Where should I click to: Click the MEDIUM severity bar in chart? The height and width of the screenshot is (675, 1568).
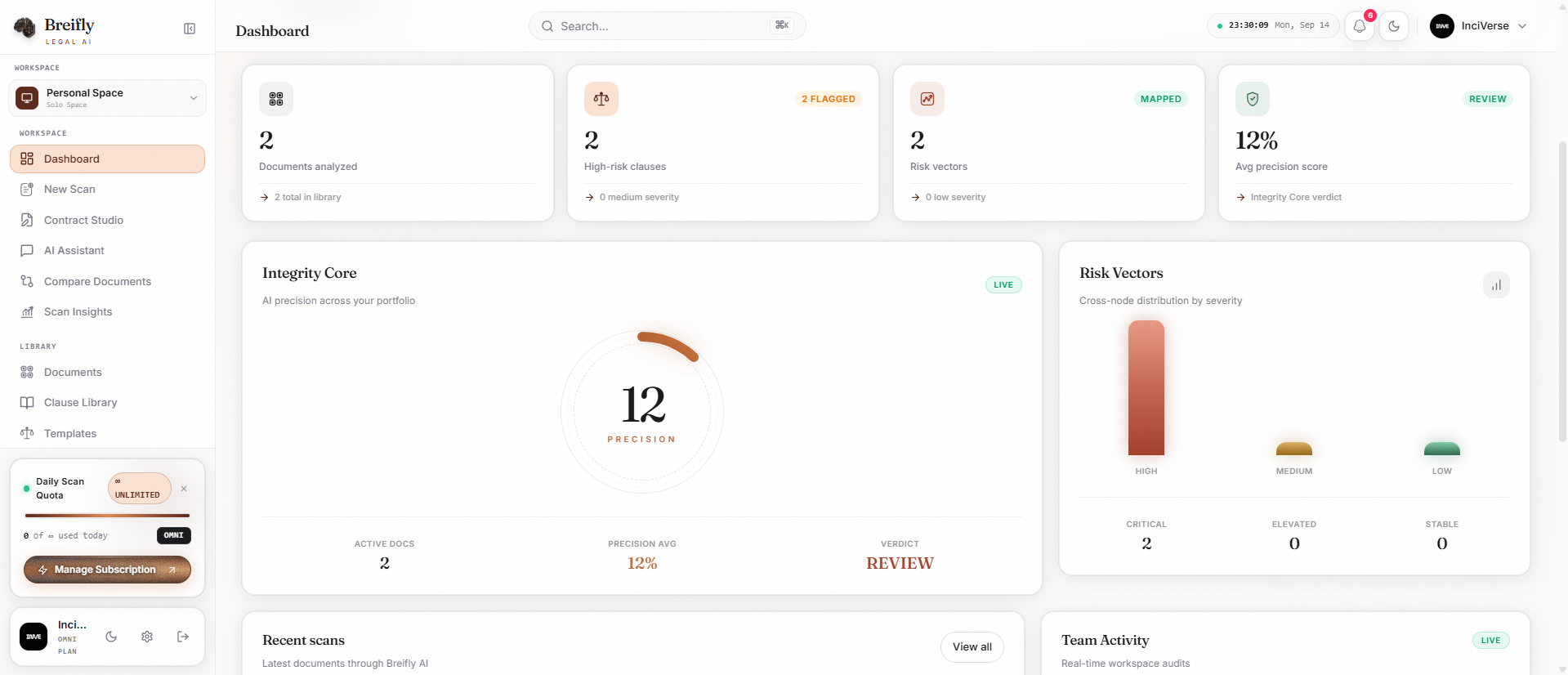[x=1294, y=449]
